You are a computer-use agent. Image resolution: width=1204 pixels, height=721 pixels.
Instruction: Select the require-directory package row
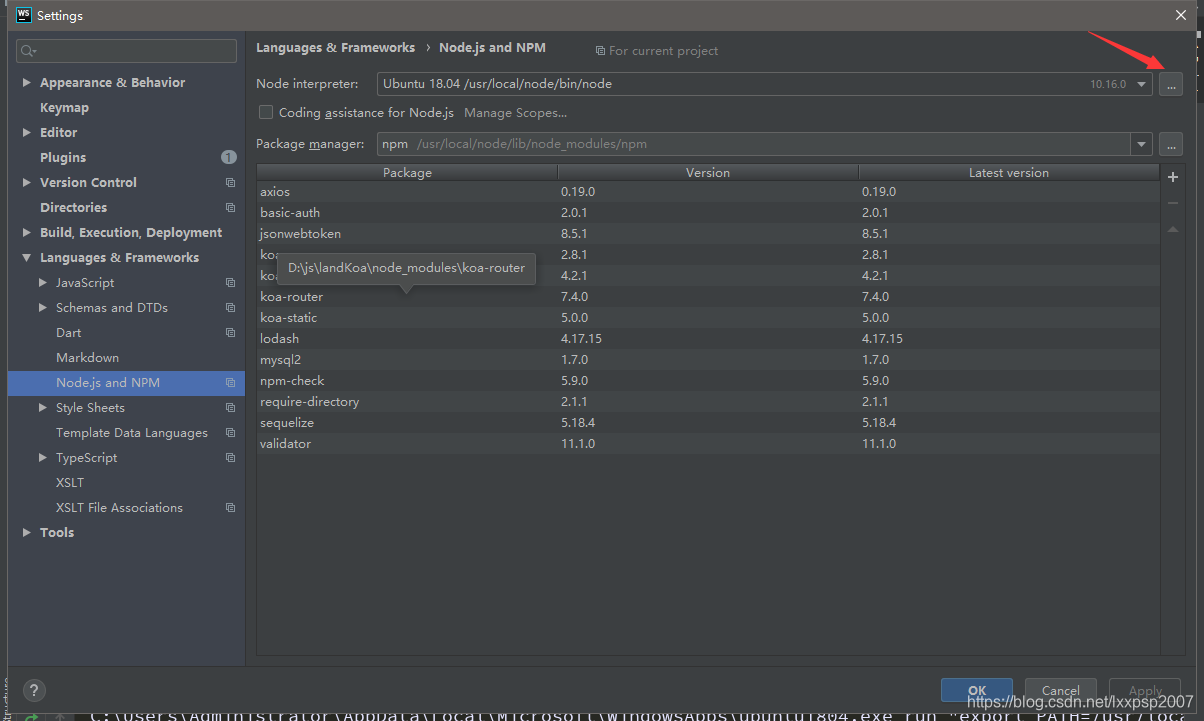tap(708, 402)
